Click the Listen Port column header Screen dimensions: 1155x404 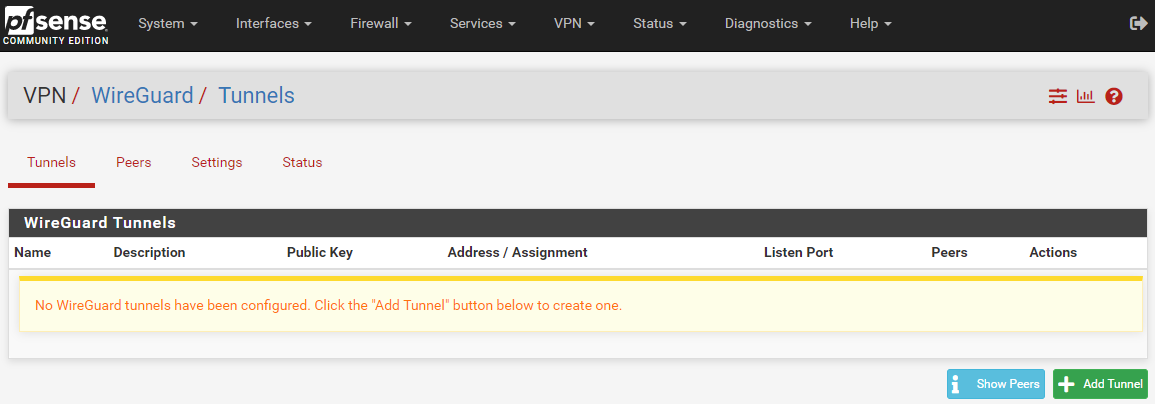pyautogui.click(x=798, y=253)
